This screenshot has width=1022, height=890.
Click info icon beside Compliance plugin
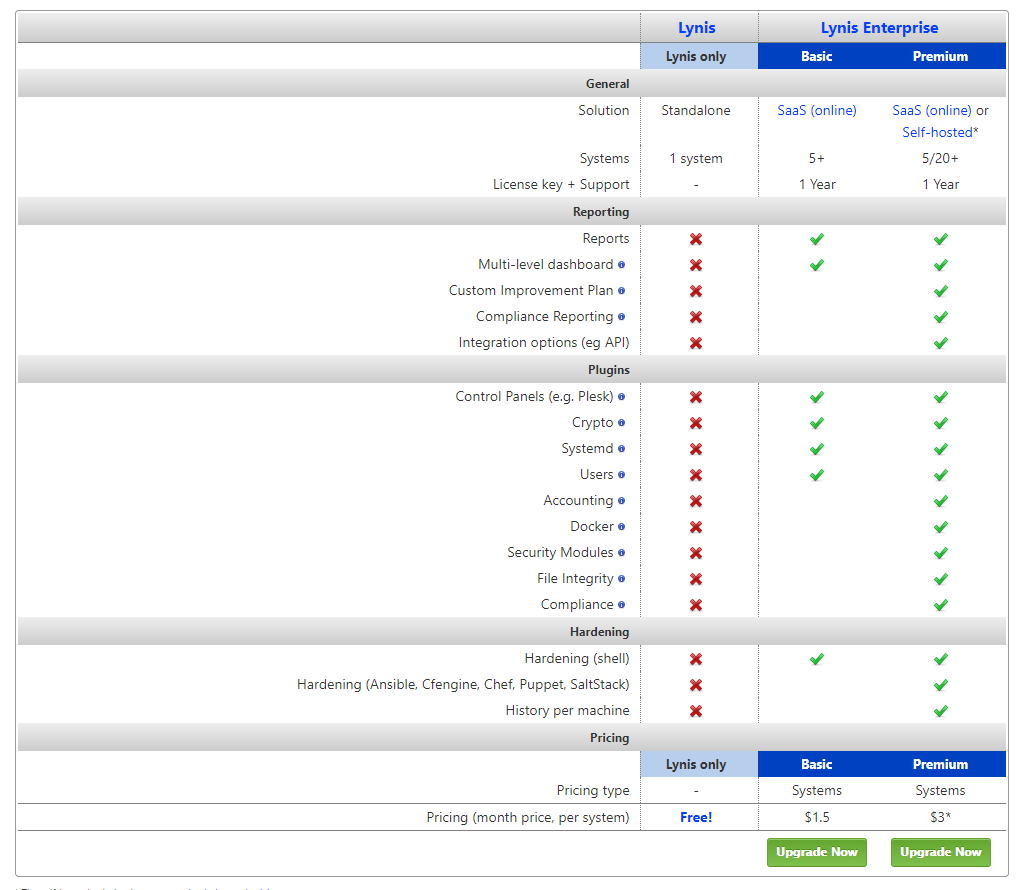click(x=621, y=605)
